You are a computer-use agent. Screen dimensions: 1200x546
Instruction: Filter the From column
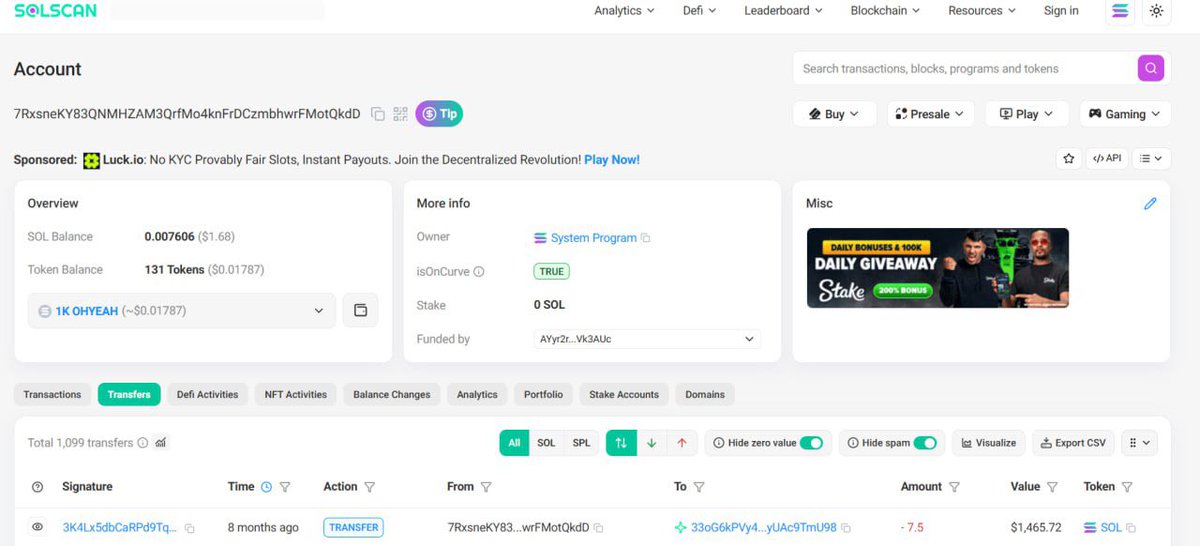[486, 487]
